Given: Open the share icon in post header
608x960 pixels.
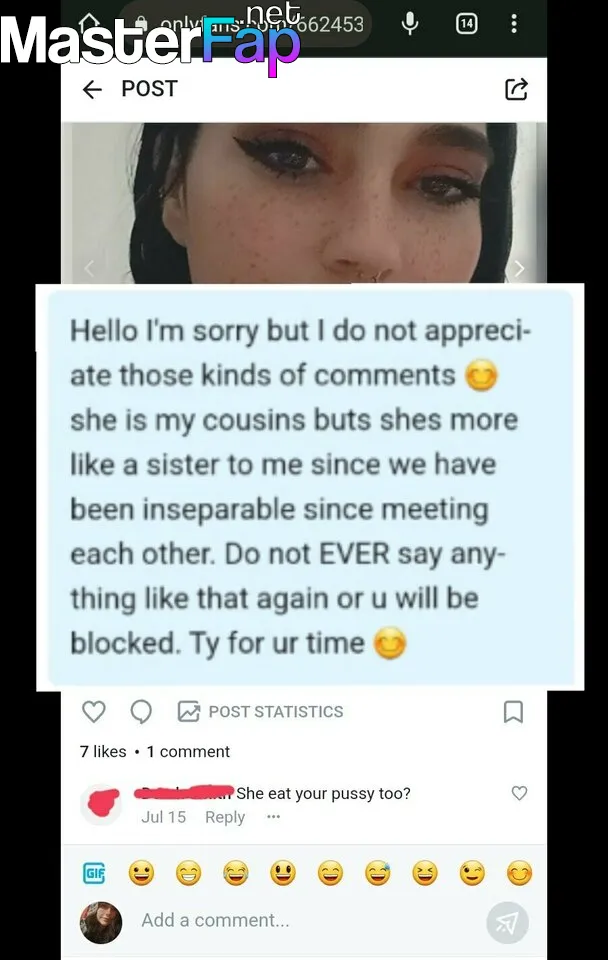Looking at the screenshot, I should (x=516, y=89).
